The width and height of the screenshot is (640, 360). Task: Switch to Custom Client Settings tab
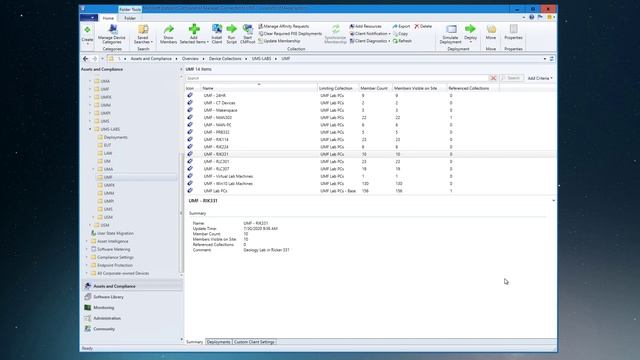(x=254, y=342)
